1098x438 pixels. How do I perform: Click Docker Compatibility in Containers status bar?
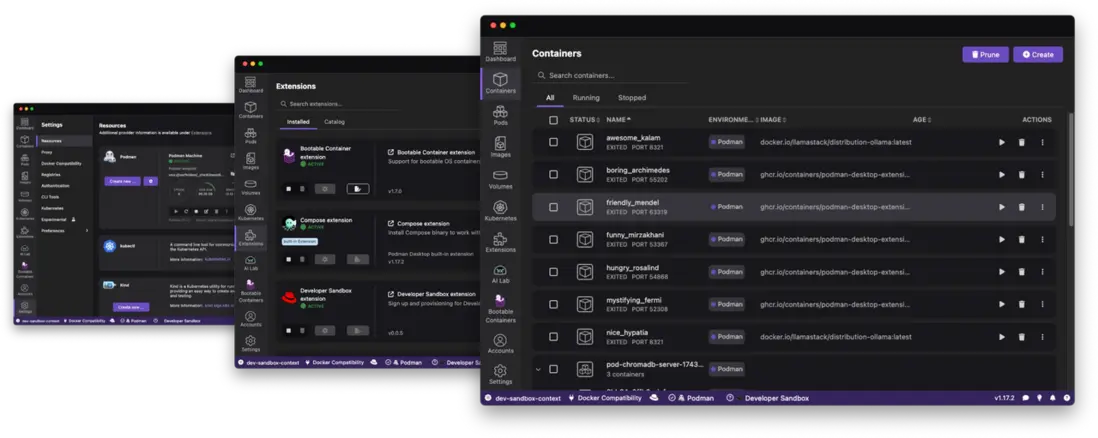(x=604, y=398)
